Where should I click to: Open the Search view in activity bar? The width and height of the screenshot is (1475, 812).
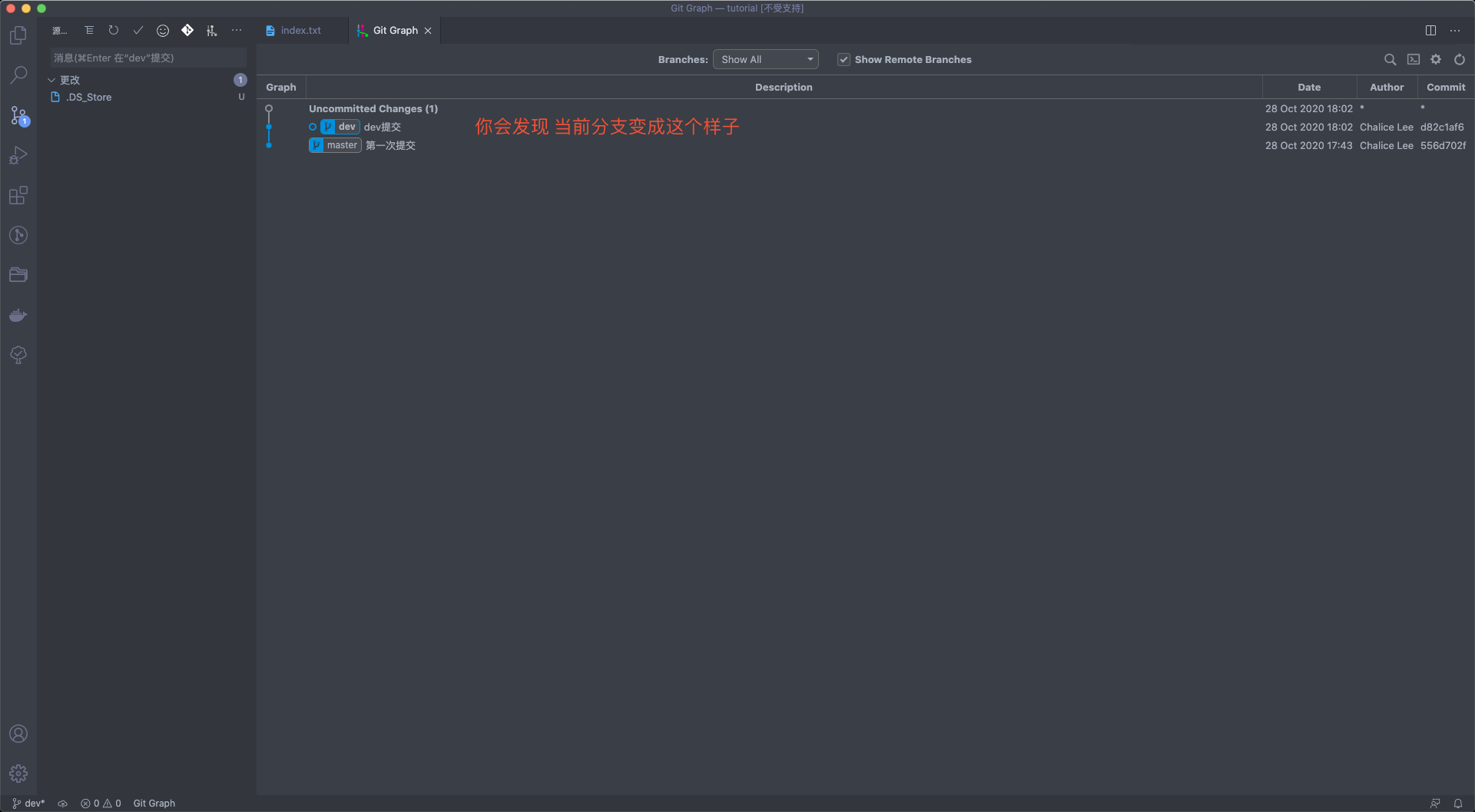click(x=18, y=75)
